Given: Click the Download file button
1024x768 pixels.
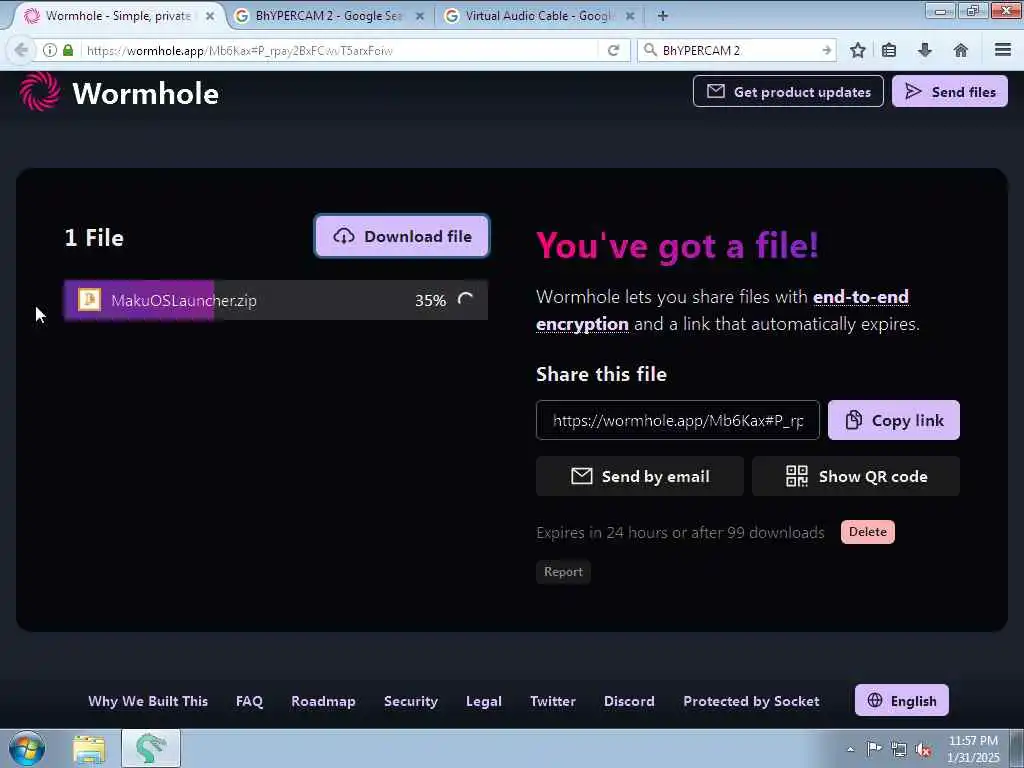Looking at the screenshot, I should (x=402, y=236).
